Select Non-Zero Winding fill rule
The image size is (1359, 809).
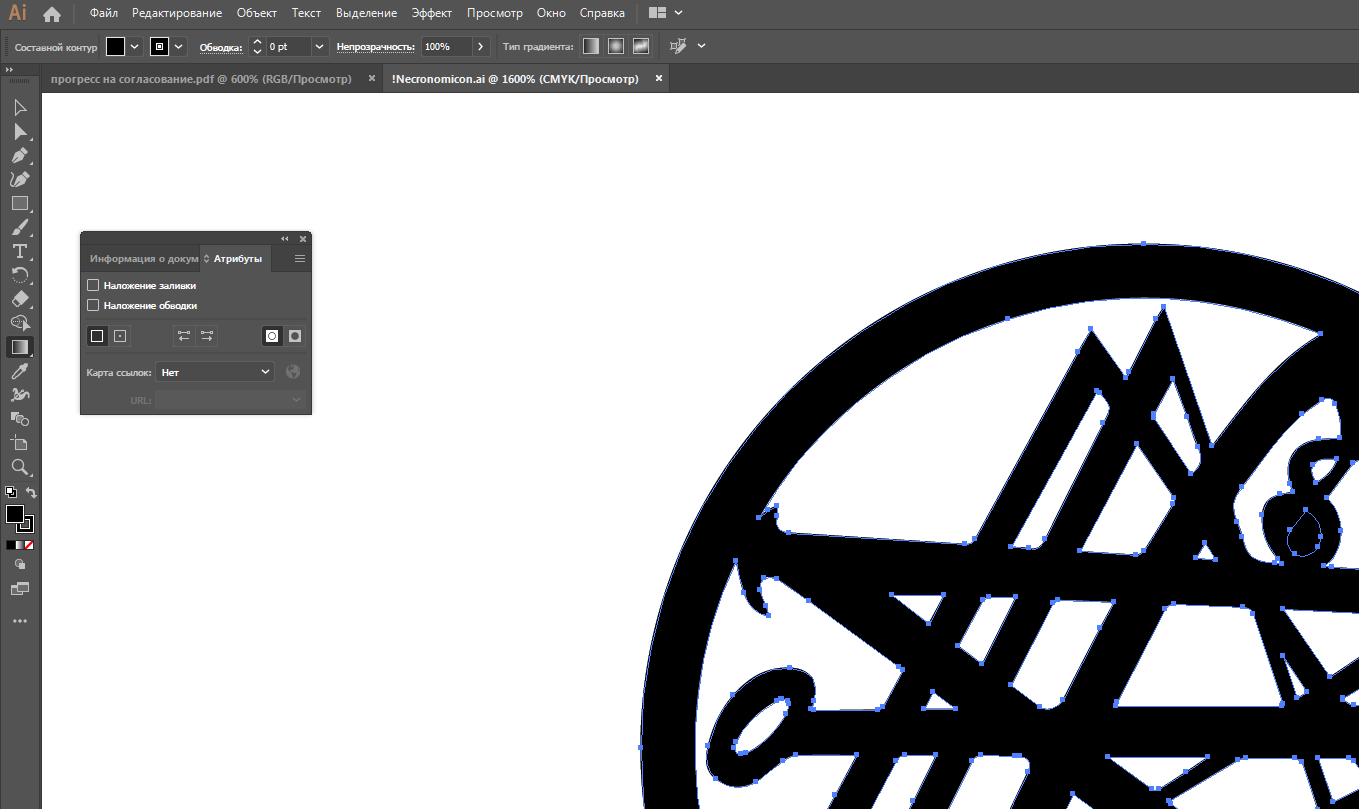point(272,336)
